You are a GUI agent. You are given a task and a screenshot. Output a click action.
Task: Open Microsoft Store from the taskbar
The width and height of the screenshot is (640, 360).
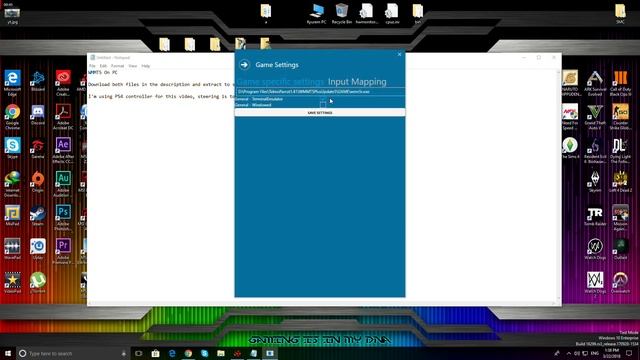(x=155, y=353)
